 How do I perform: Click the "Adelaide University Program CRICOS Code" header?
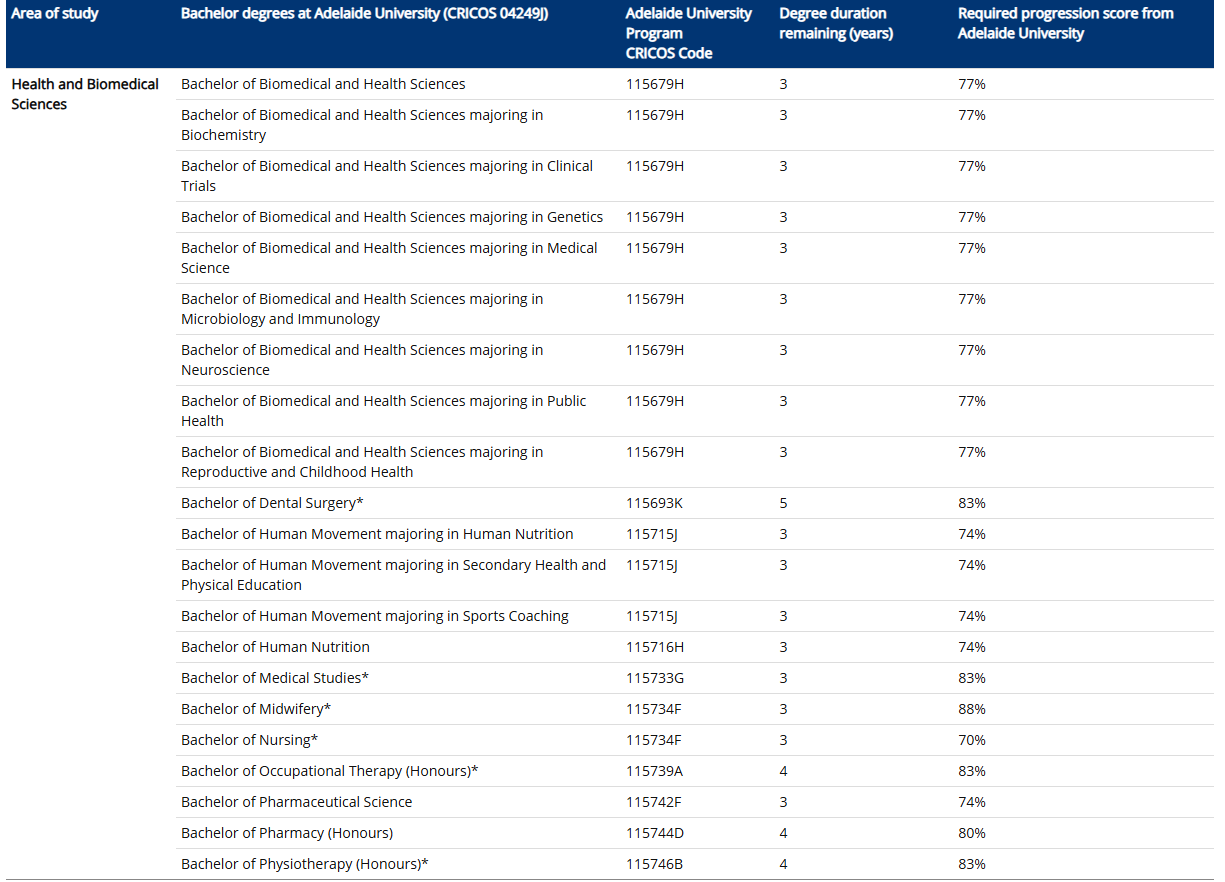(x=688, y=33)
